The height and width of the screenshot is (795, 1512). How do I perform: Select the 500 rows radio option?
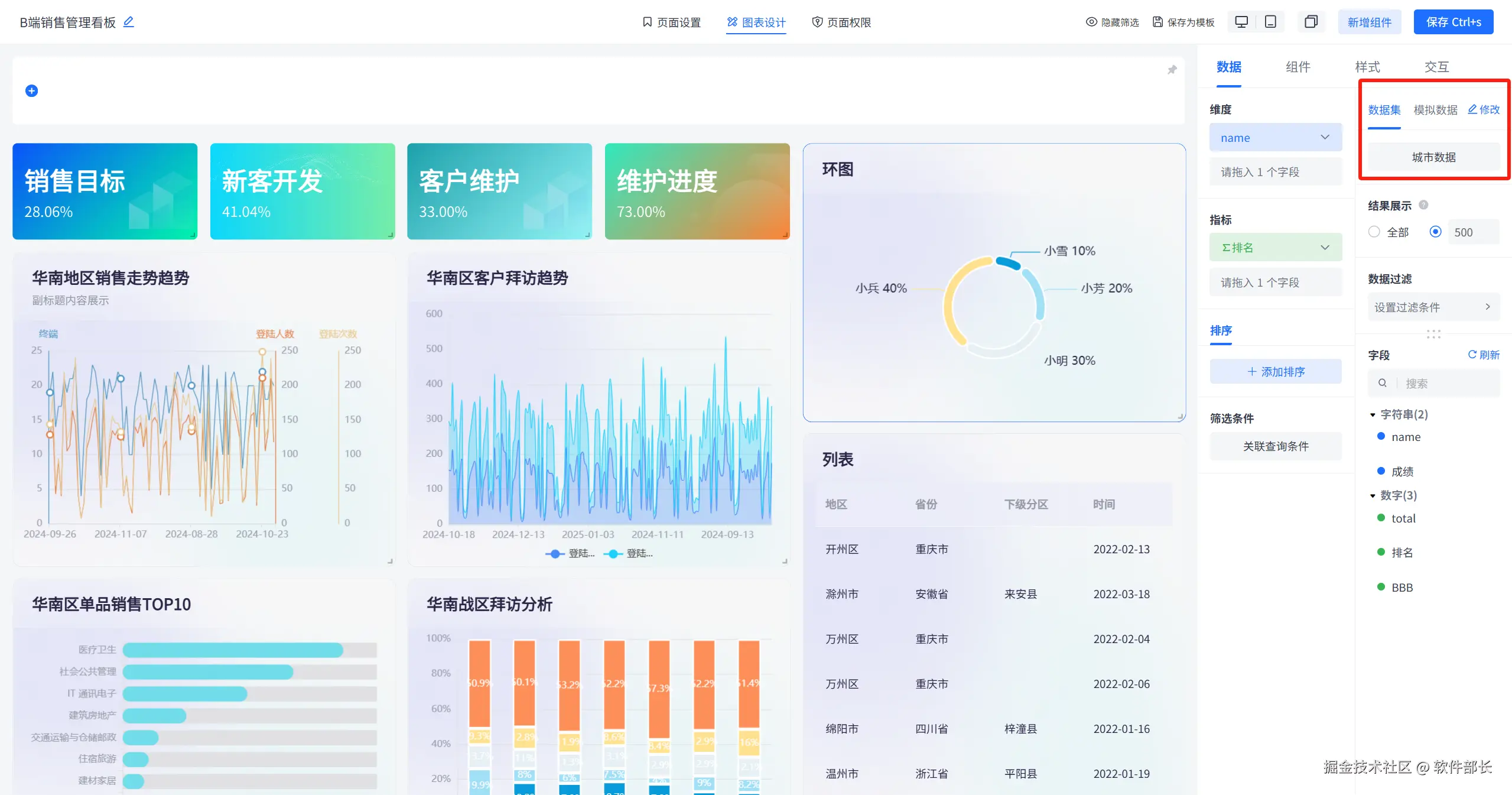[x=1435, y=232]
